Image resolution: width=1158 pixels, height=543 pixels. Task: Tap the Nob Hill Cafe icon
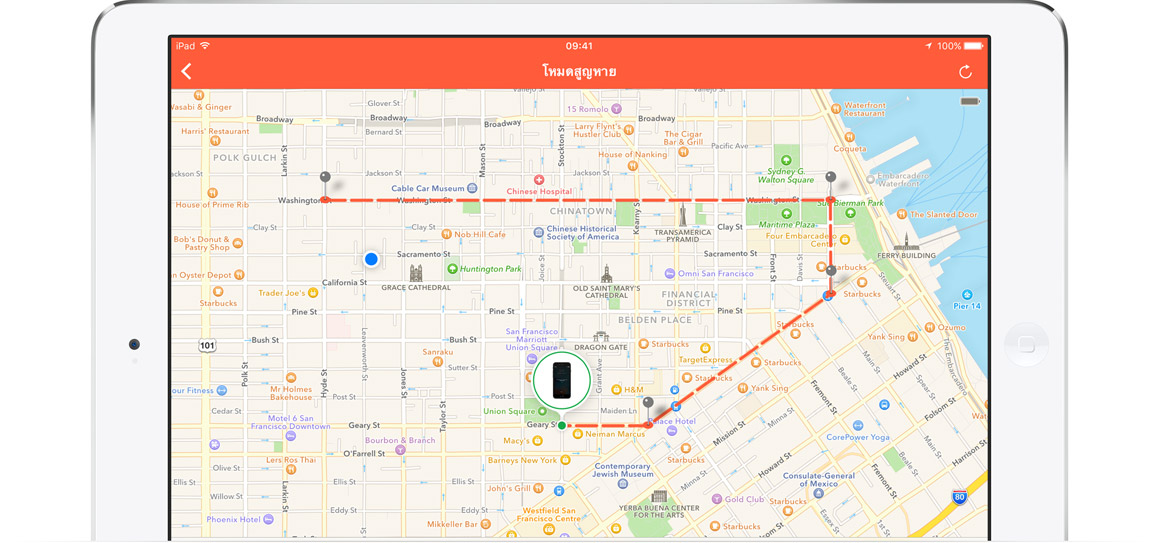pyautogui.click(x=446, y=234)
